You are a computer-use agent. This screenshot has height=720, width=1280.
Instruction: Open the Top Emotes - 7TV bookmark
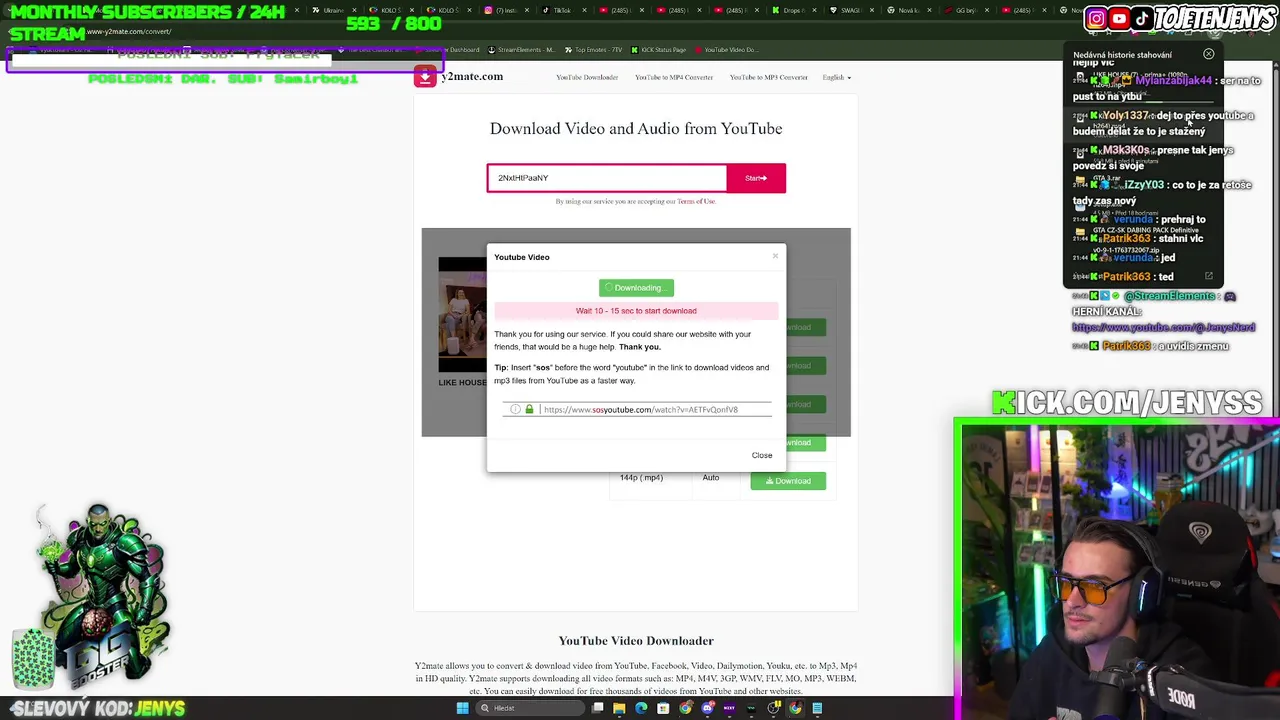pos(594,50)
